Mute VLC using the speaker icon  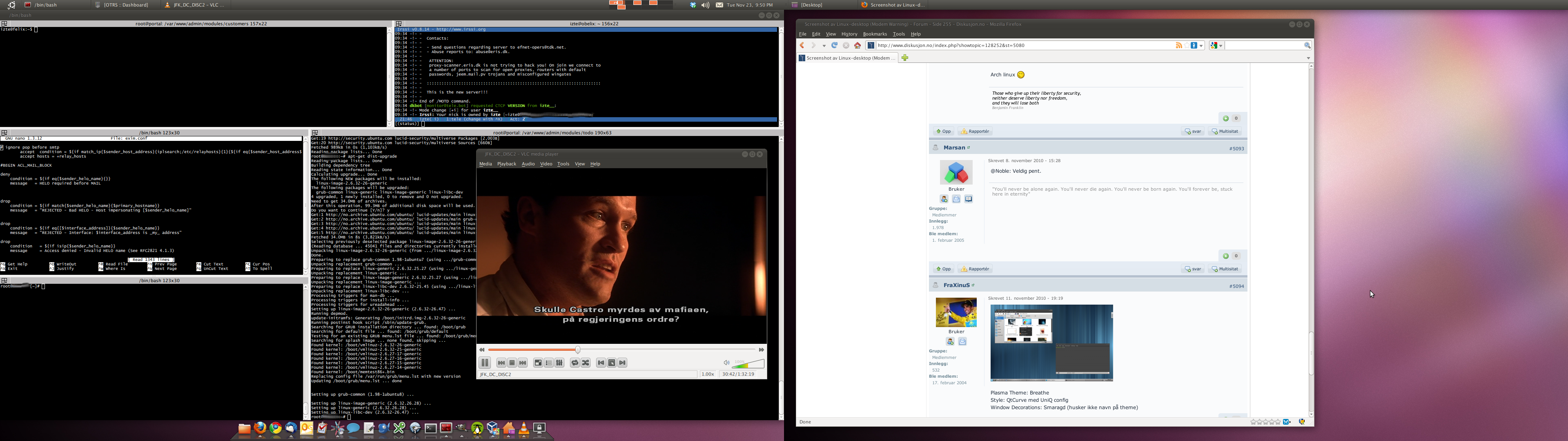coord(726,363)
